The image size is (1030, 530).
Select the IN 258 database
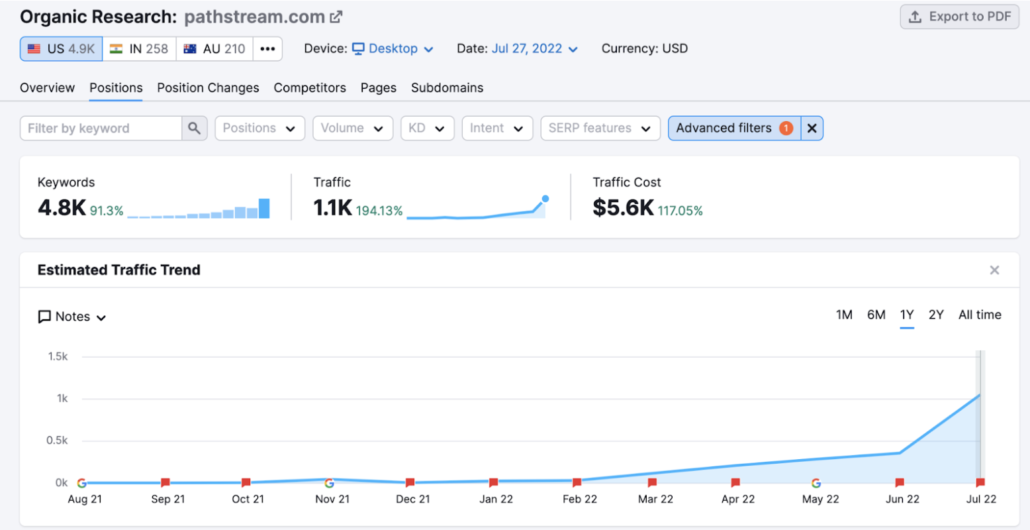(x=139, y=49)
